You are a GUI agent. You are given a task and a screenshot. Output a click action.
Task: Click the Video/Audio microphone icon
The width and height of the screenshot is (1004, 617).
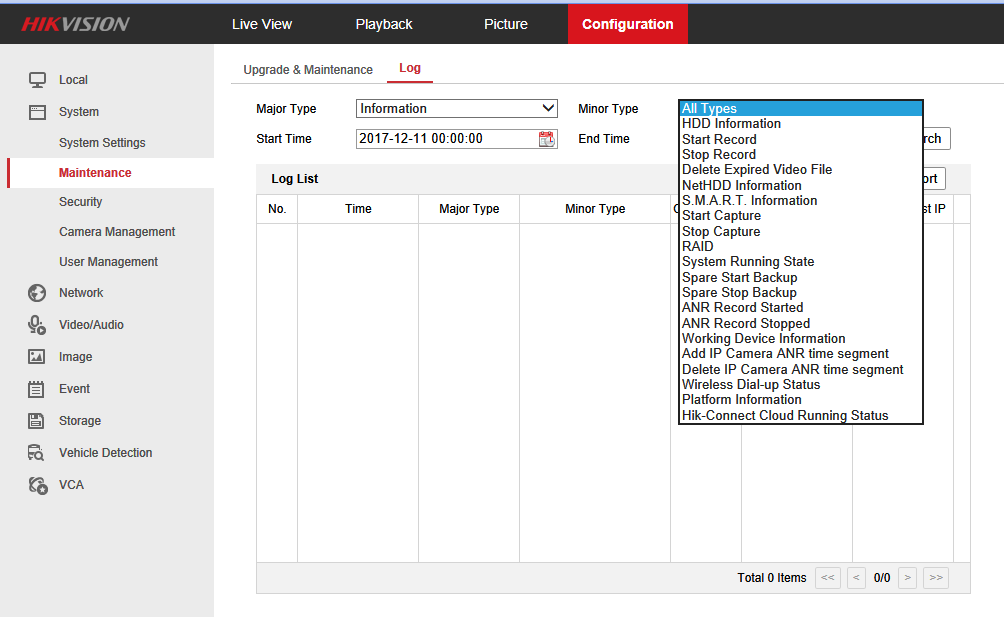tap(37, 325)
